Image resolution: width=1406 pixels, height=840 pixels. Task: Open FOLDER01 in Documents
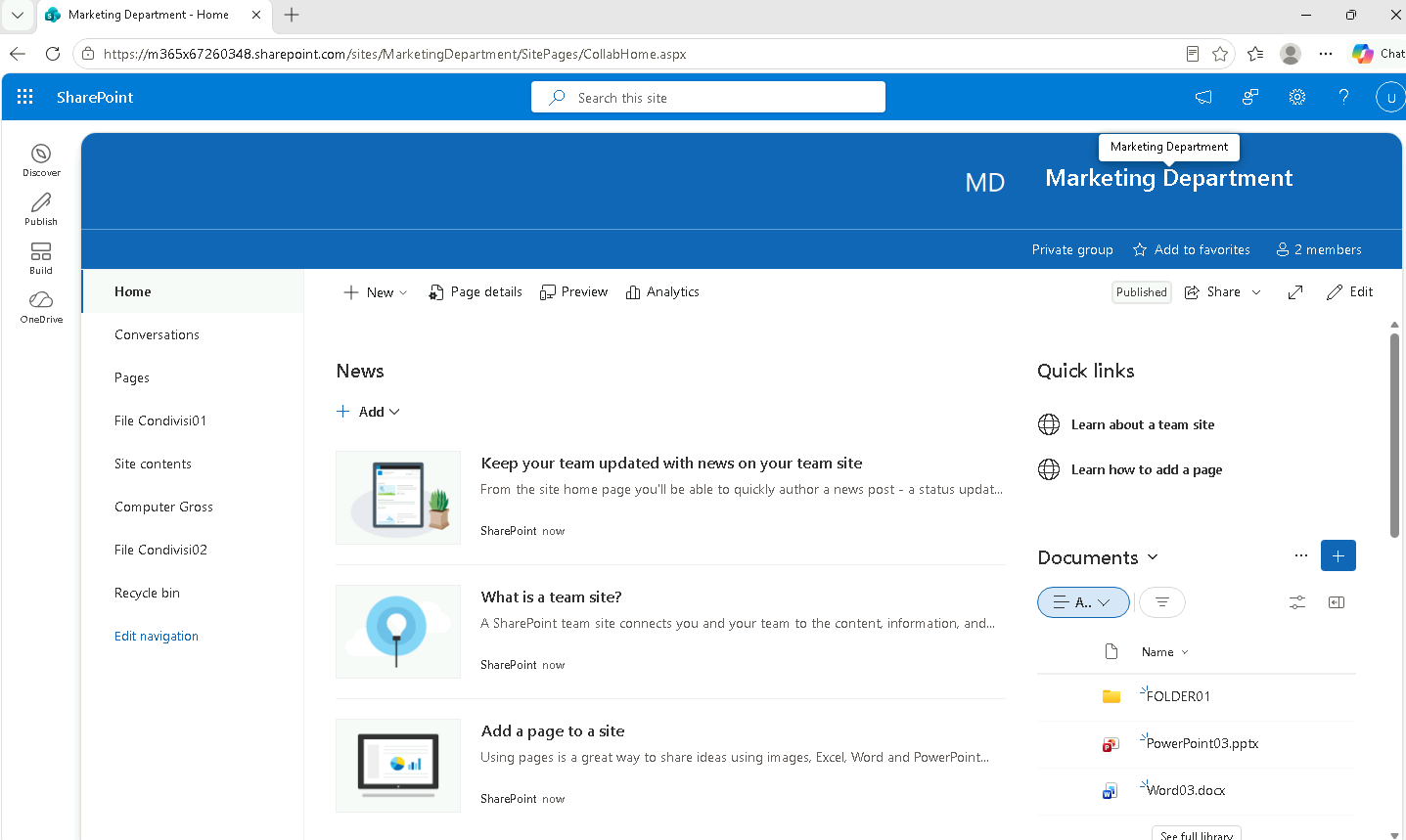1178,696
